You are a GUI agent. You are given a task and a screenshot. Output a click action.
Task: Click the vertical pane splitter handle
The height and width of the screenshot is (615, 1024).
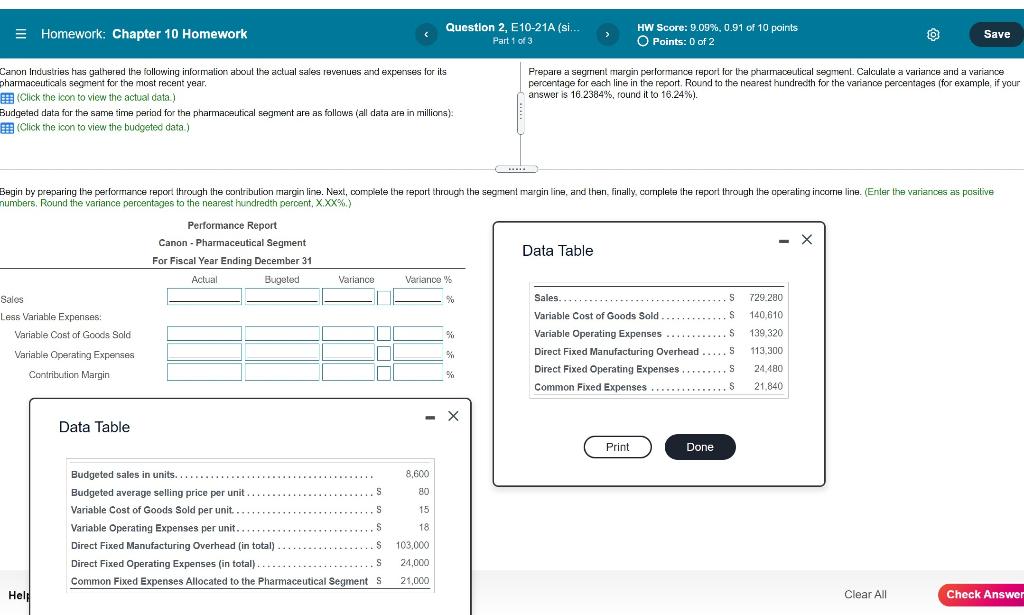coord(520,114)
